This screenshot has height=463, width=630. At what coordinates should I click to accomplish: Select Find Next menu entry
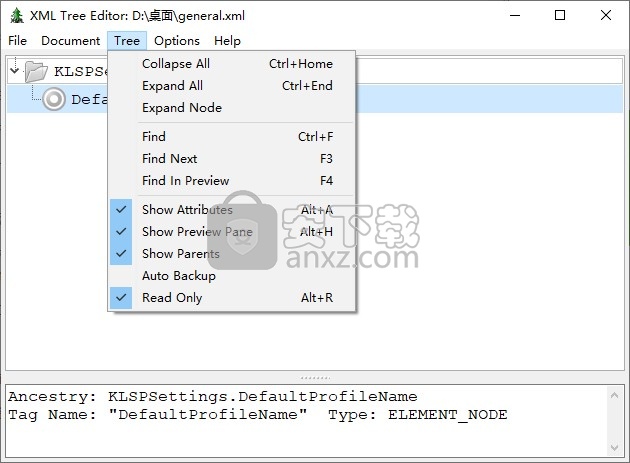click(x=232, y=159)
